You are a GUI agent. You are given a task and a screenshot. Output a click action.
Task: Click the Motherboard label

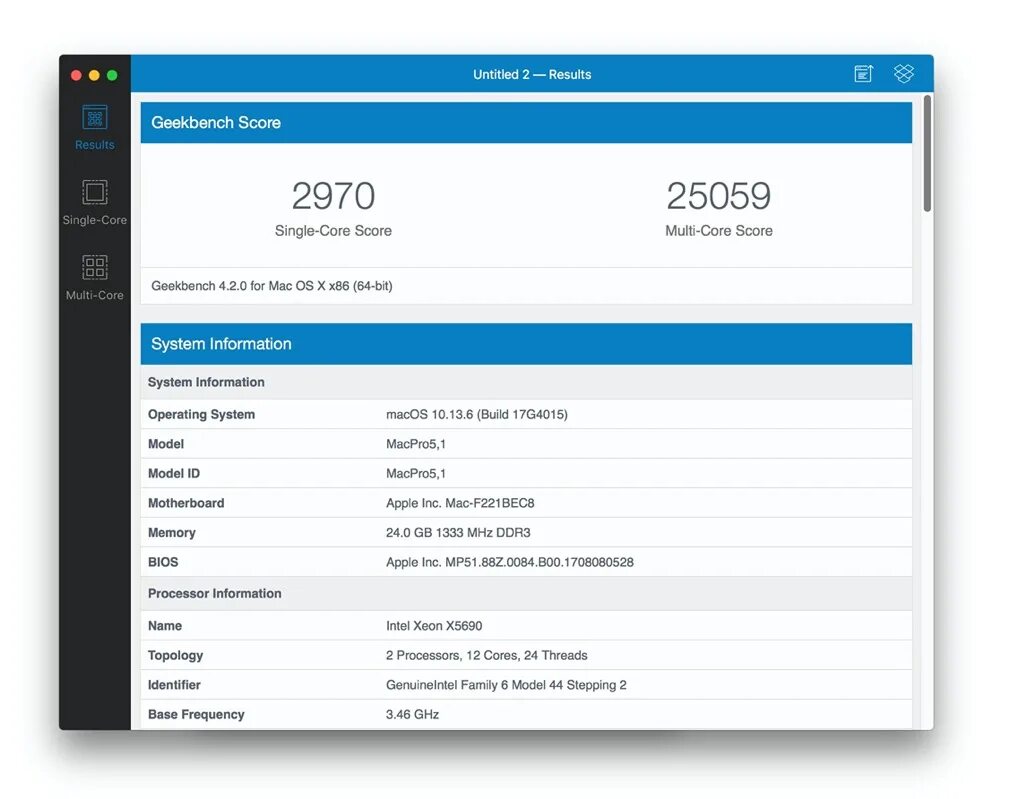pyautogui.click(x=186, y=503)
